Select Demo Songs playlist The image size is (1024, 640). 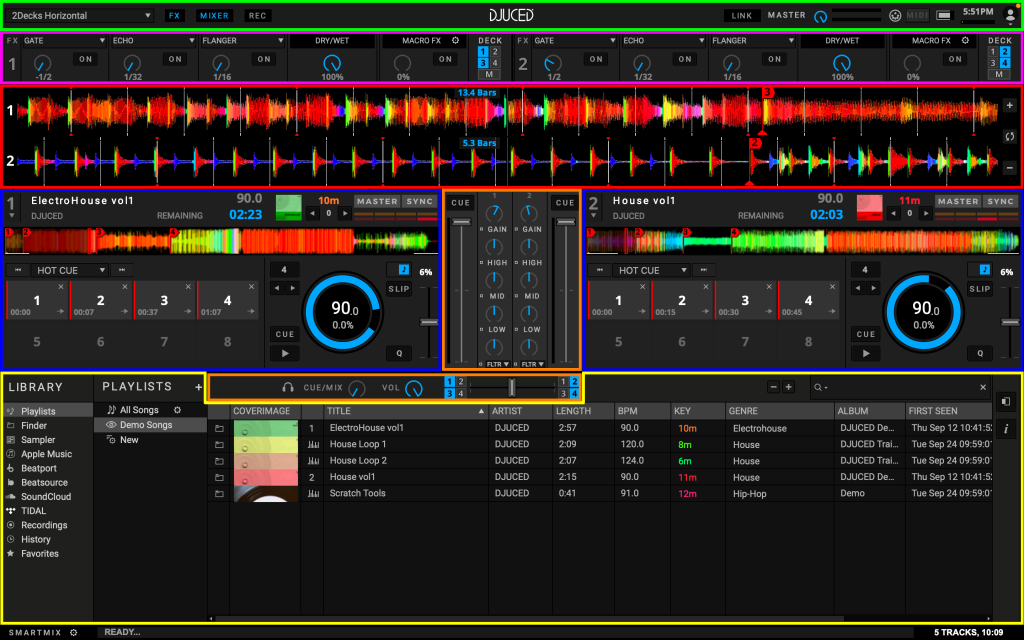(146, 425)
